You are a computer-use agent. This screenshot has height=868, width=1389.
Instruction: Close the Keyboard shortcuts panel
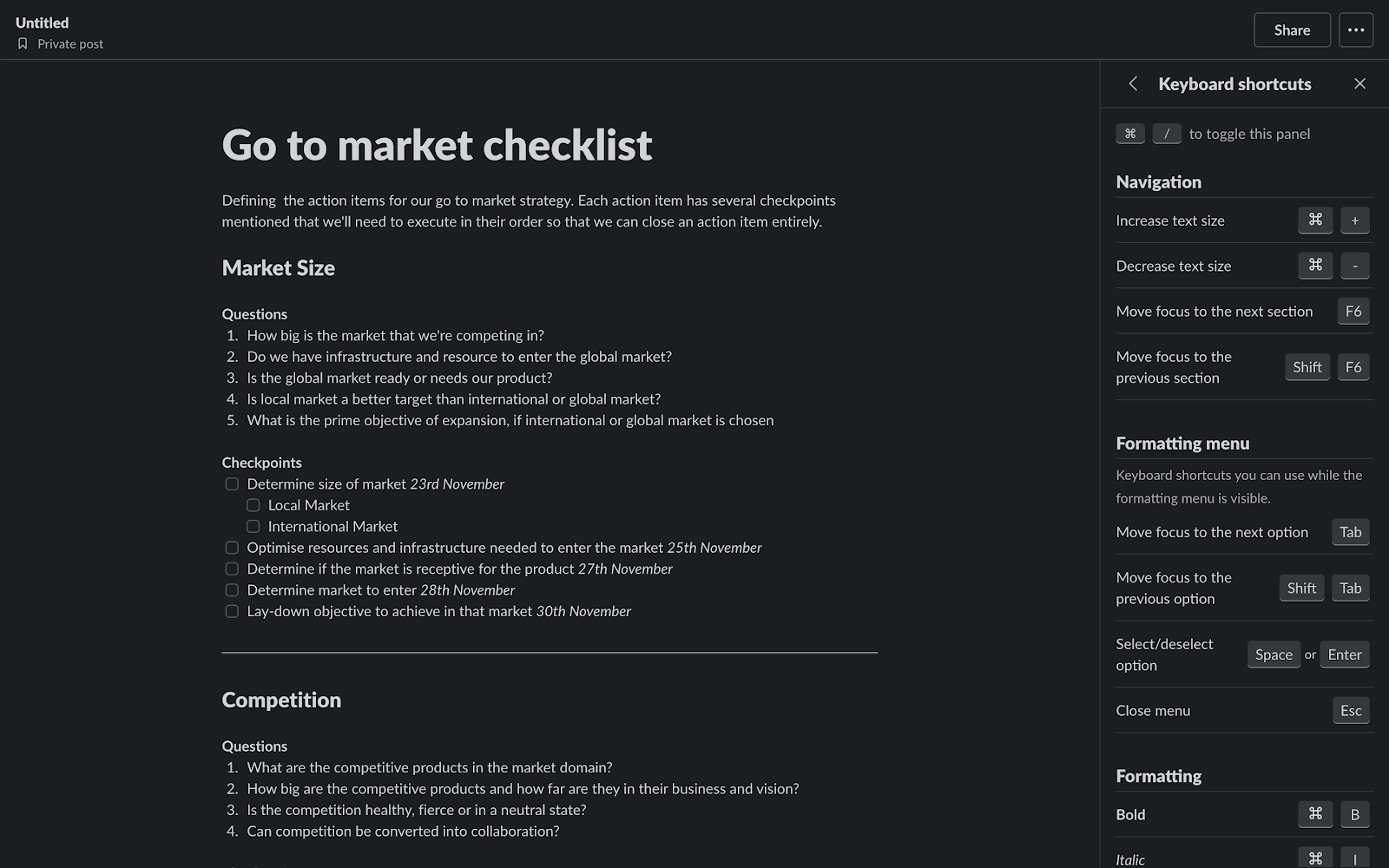point(1359,83)
